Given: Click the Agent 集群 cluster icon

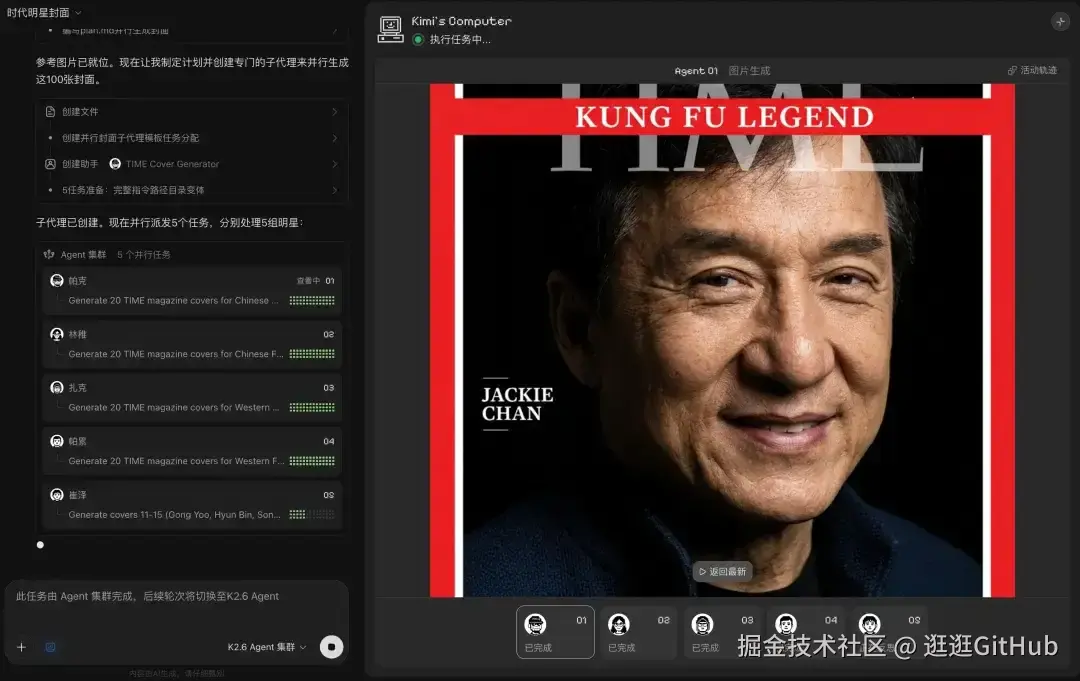Looking at the screenshot, I should pyautogui.click(x=49, y=254).
